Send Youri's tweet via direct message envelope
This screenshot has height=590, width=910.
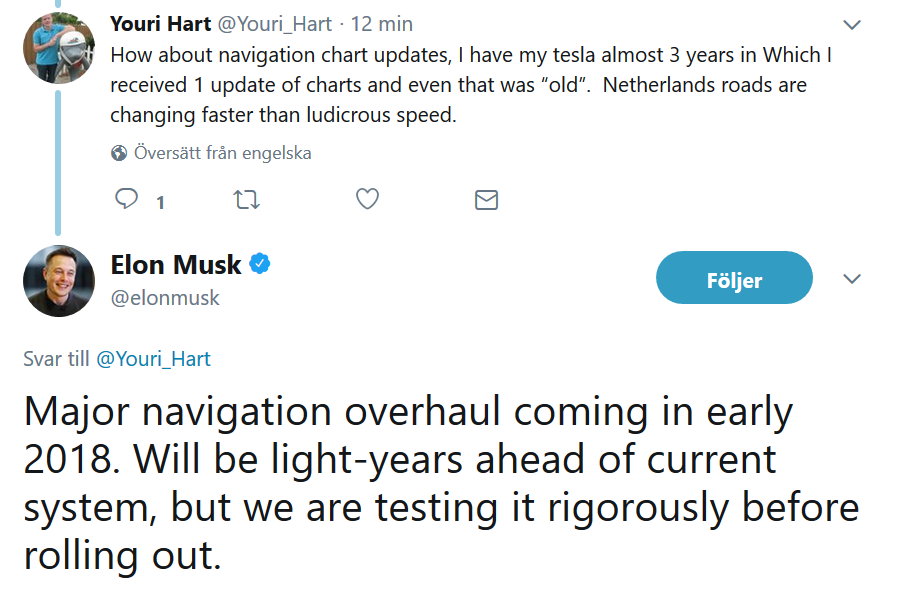coord(486,200)
